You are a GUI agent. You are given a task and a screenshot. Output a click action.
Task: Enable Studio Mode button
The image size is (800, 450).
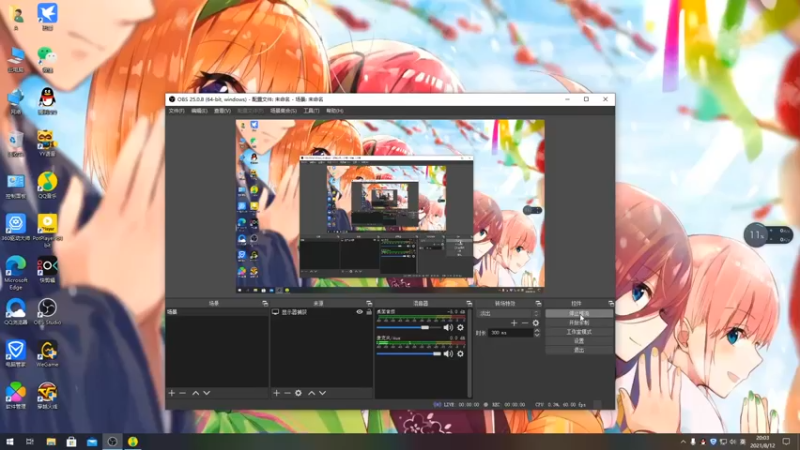tap(579, 332)
